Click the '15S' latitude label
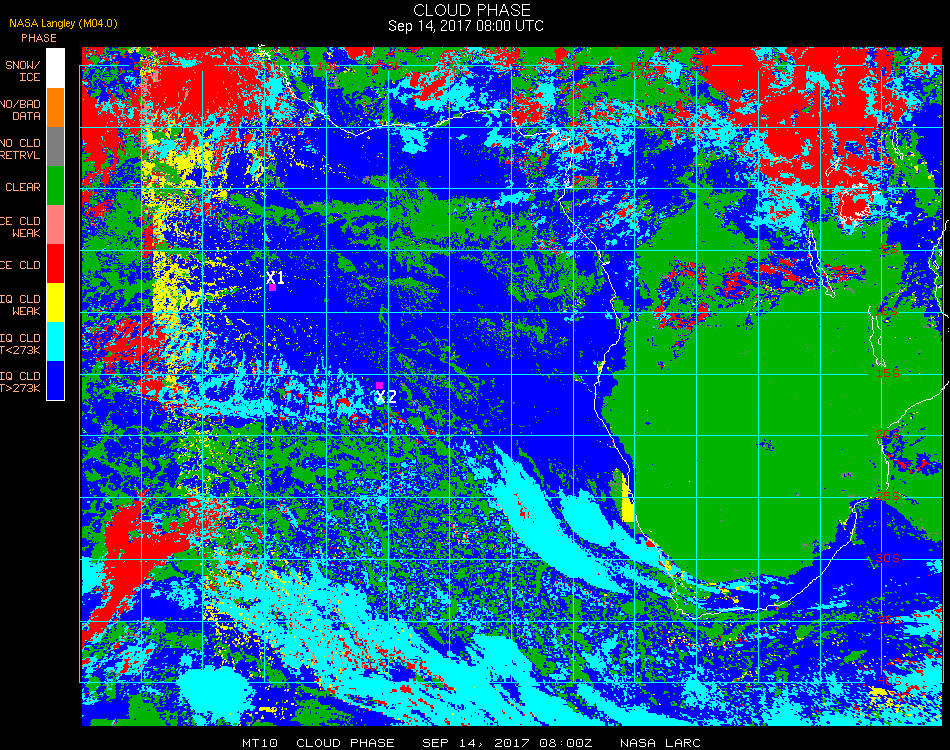The image size is (950, 750). click(x=888, y=373)
